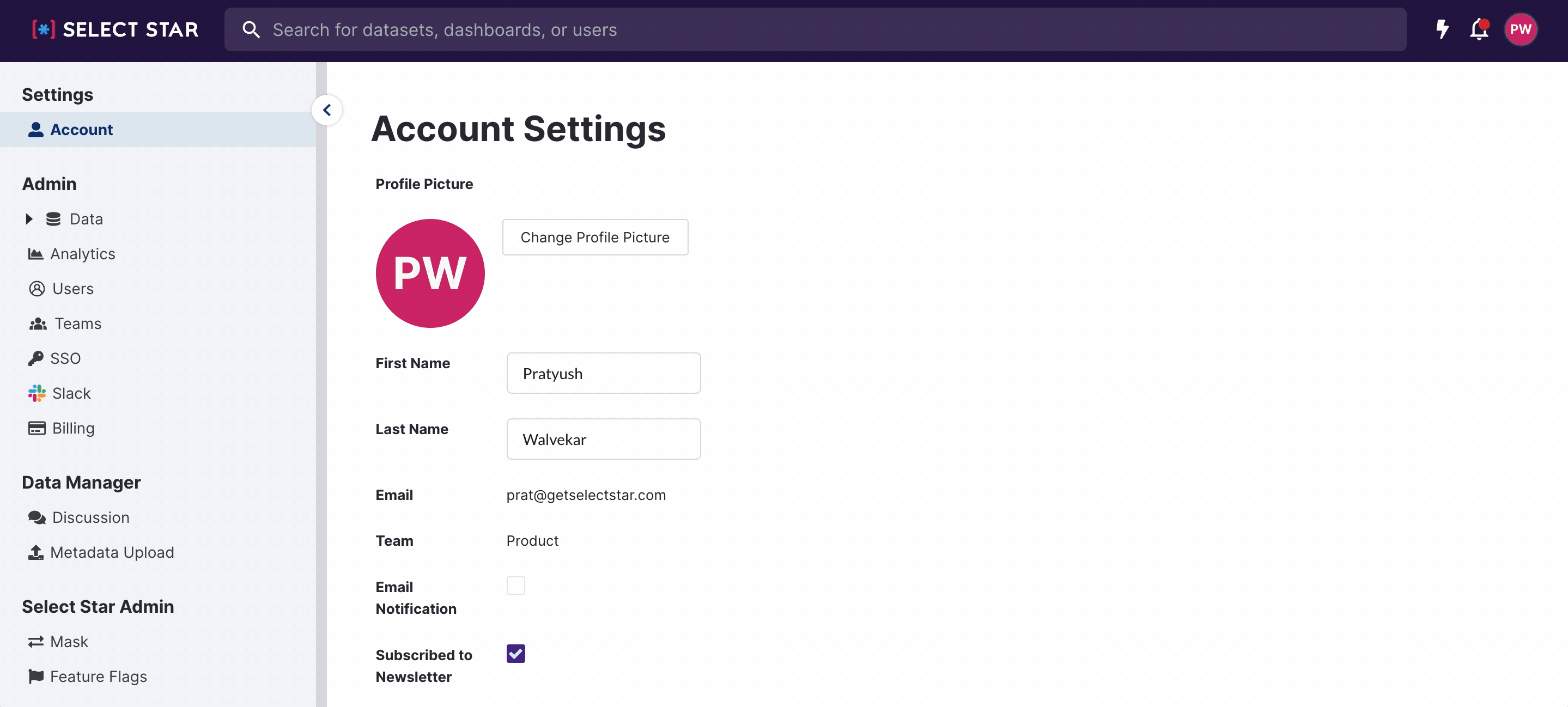
Task: Enable the Email Notification checkbox
Action: (515, 586)
